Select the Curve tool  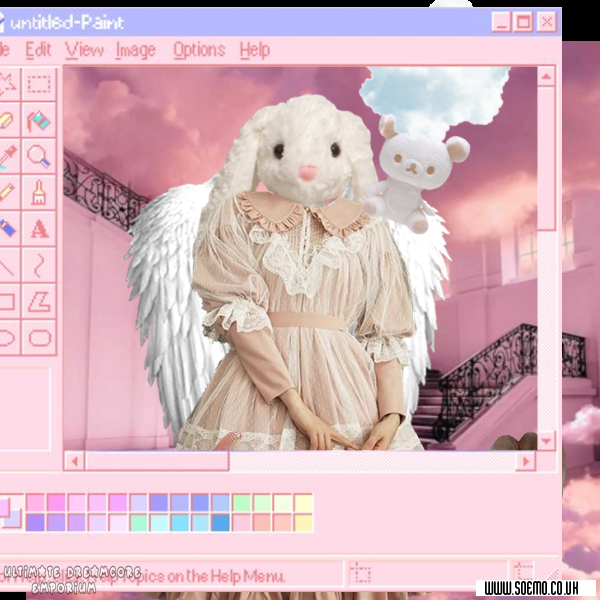(39, 264)
